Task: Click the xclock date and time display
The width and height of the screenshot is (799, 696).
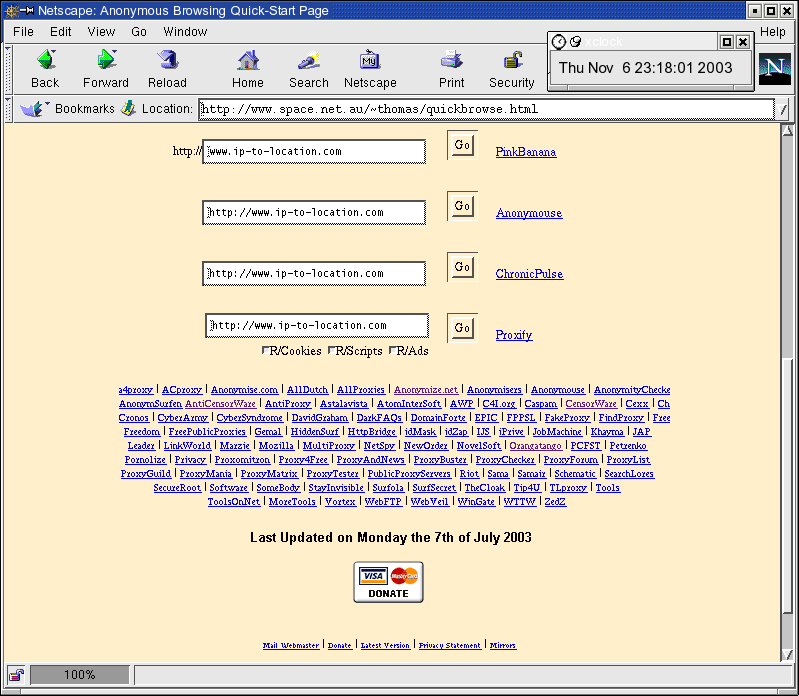Action: pos(645,68)
